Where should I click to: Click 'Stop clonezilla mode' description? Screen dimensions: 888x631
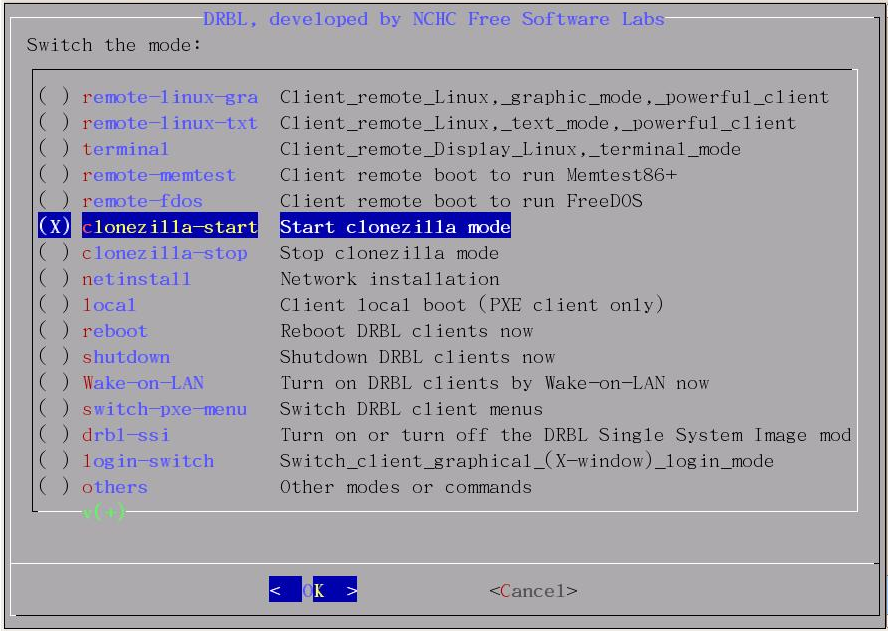pos(389,253)
